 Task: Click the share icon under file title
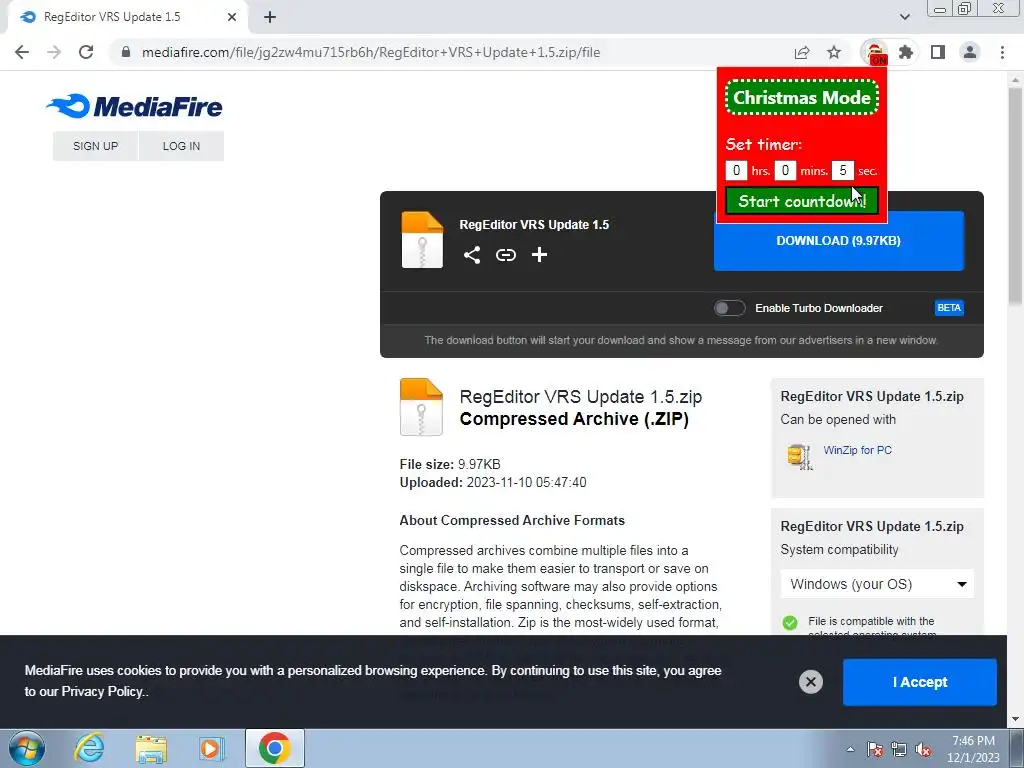point(472,255)
